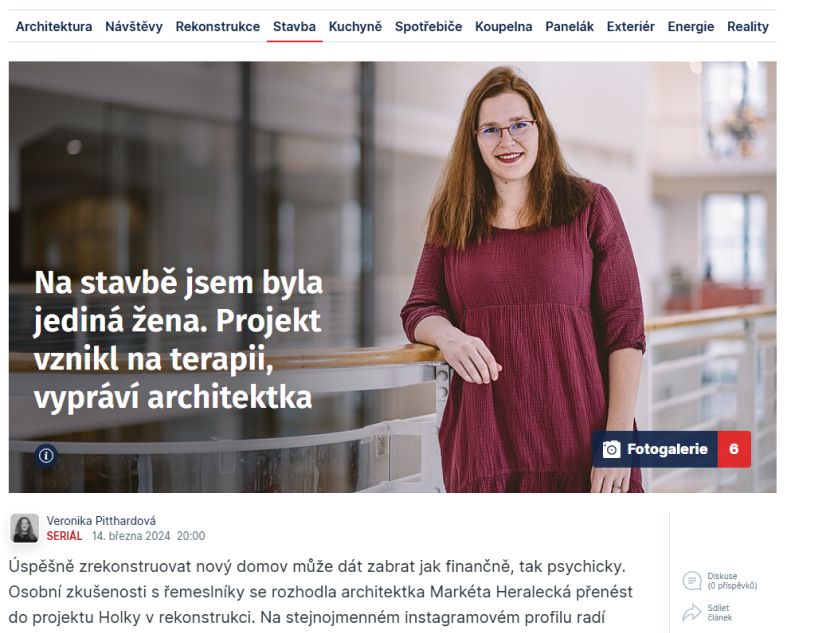Open author link Veronika Pitthardová
Viewport: 830px width, 633px height.
tap(101, 521)
